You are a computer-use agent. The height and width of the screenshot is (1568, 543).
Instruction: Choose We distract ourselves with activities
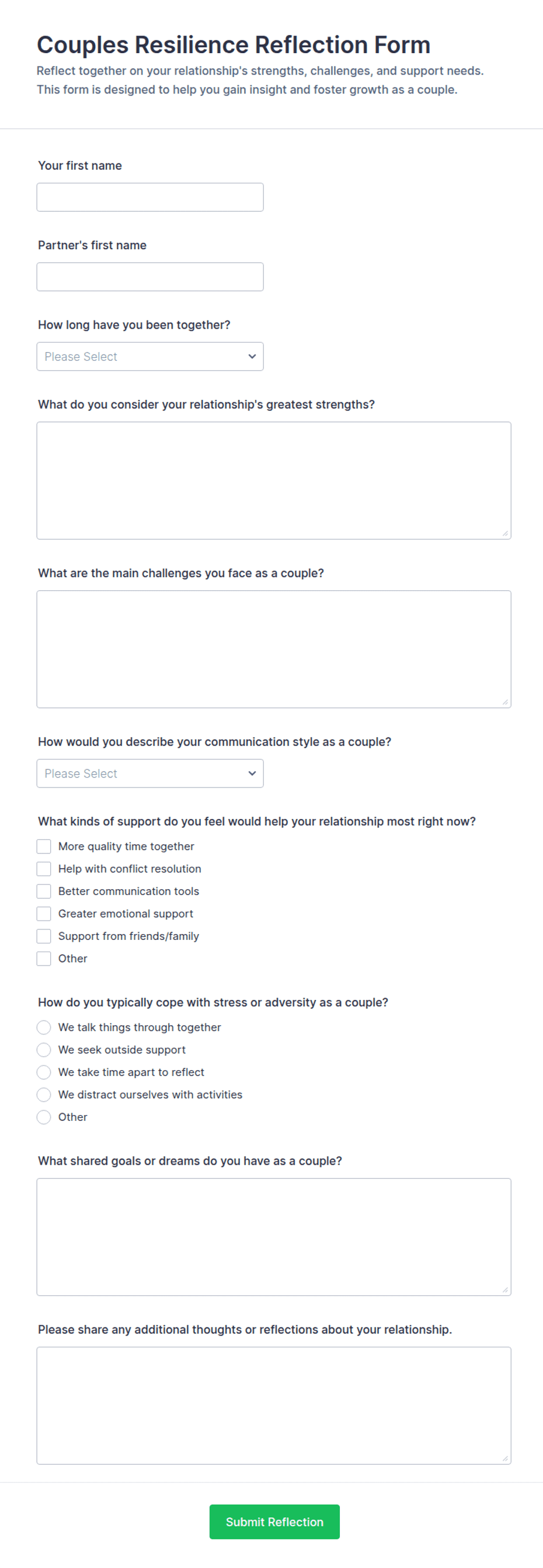click(x=44, y=1096)
